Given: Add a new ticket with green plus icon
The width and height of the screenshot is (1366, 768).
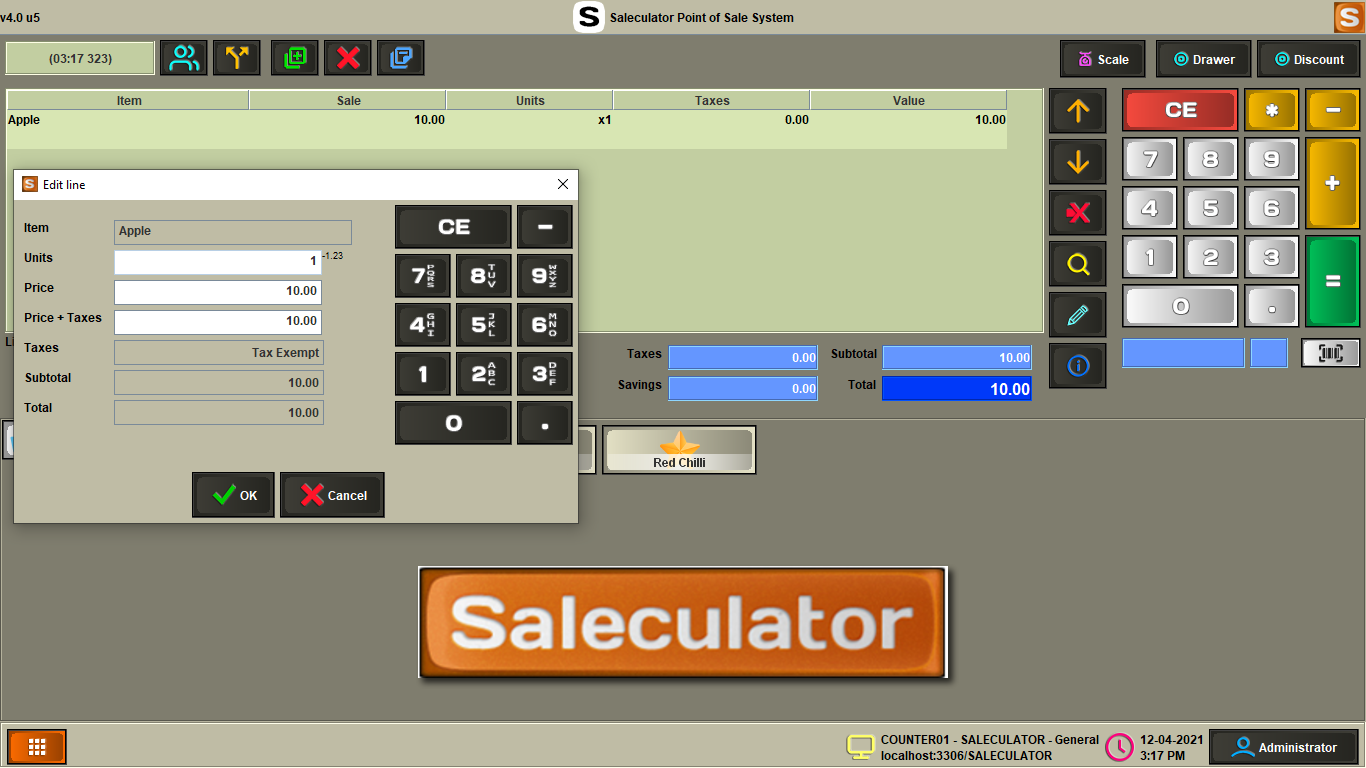Looking at the screenshot, I should click(x=295, y=58).
